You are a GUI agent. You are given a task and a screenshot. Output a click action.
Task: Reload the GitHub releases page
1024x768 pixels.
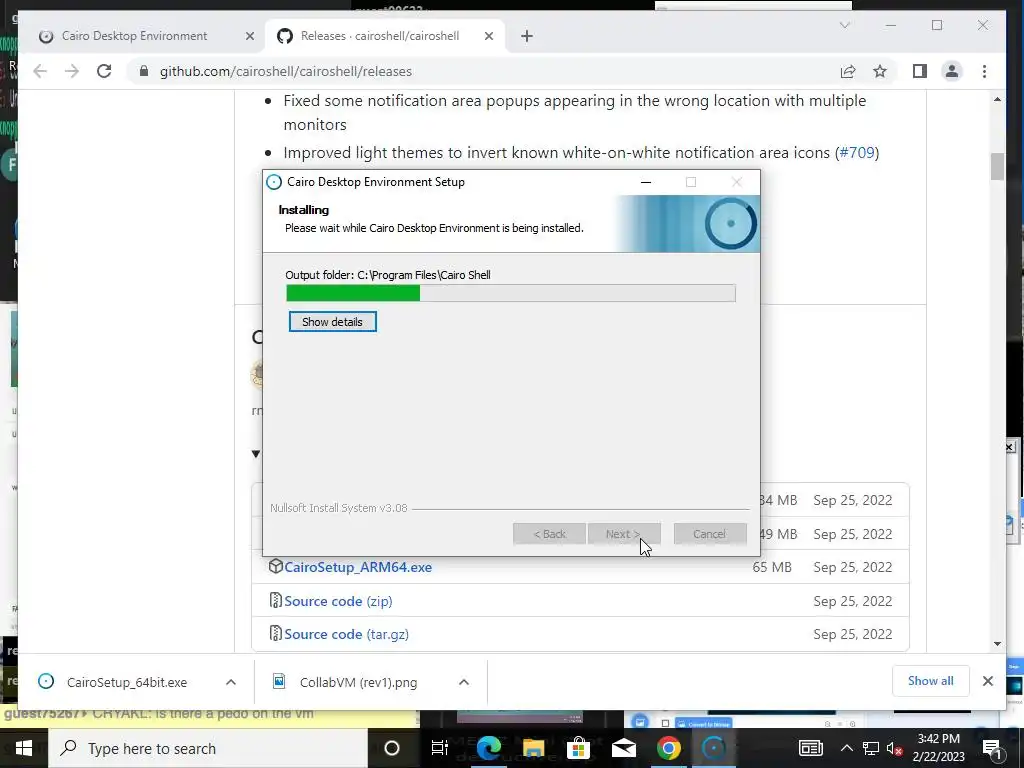[x=104, y=71]
